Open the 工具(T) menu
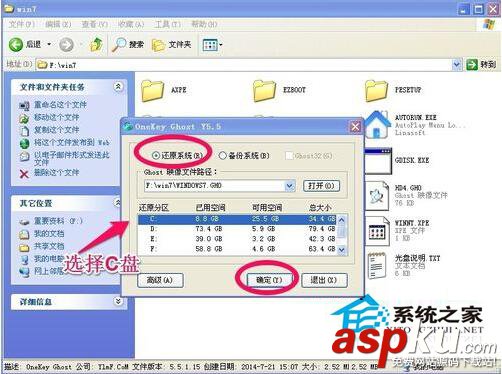 pos(168,24)
